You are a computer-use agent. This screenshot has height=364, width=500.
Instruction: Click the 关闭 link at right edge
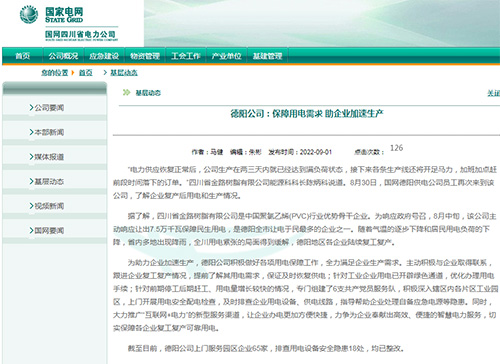tap(494, 93)
